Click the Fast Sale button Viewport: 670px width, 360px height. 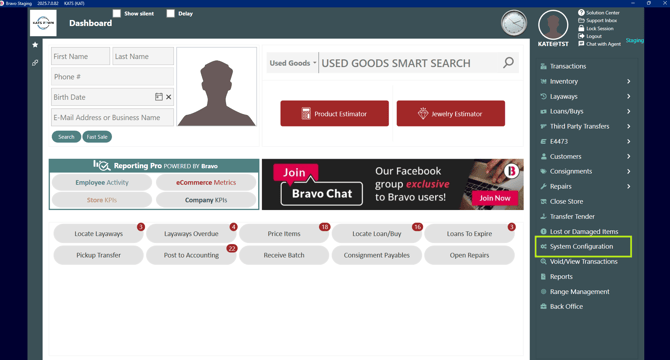point(97,137)
